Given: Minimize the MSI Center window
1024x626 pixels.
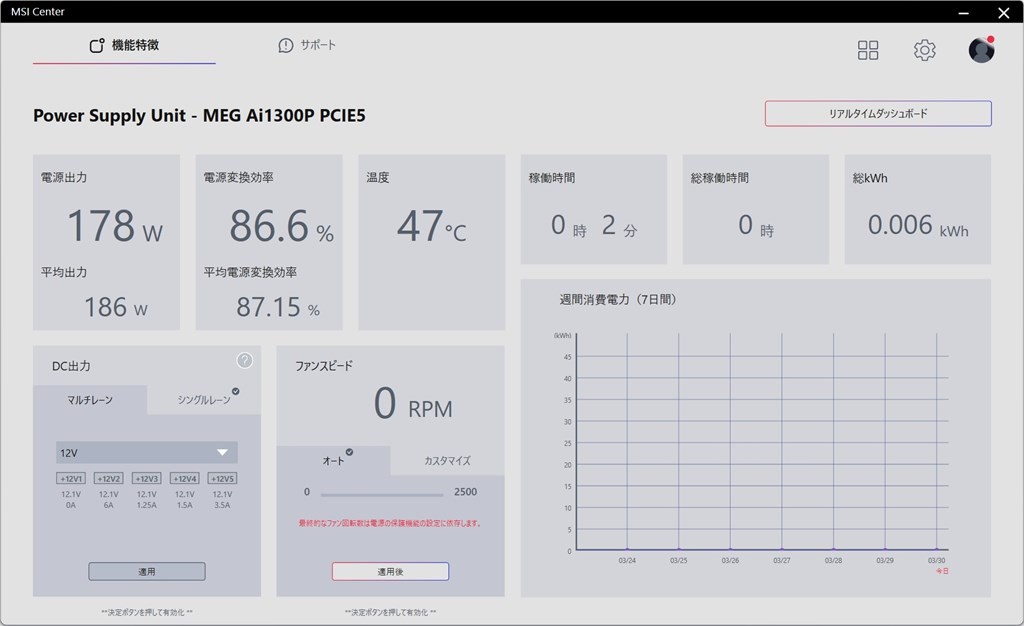Looking at the screenshot, I should 963,12.
